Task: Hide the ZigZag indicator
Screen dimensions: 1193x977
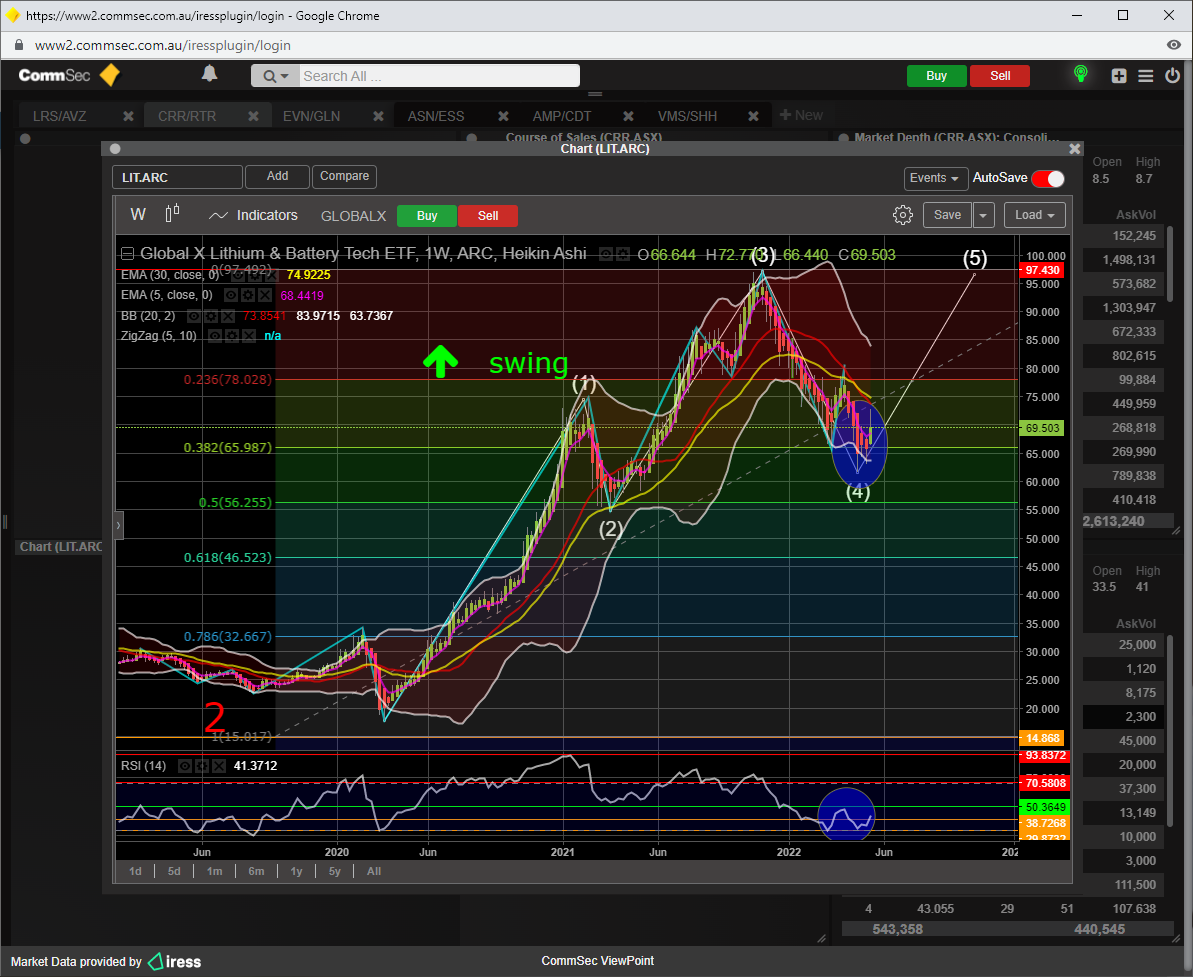Action: pyautogui.click(x=215, y=336)
